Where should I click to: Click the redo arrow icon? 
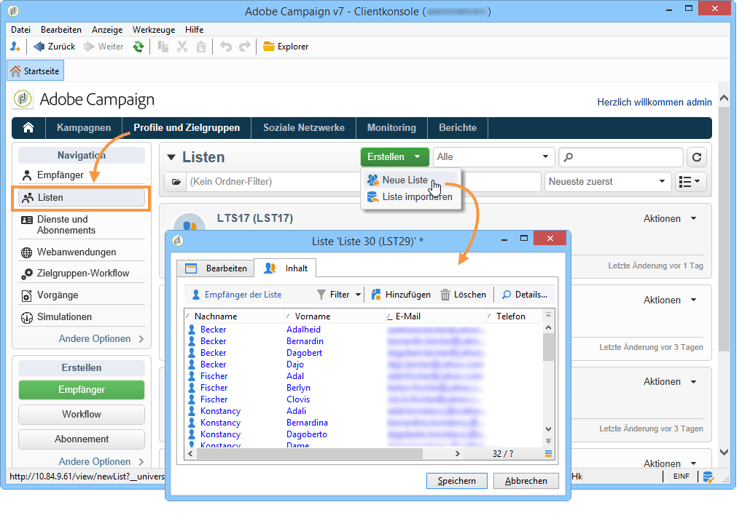coord(245,46)
